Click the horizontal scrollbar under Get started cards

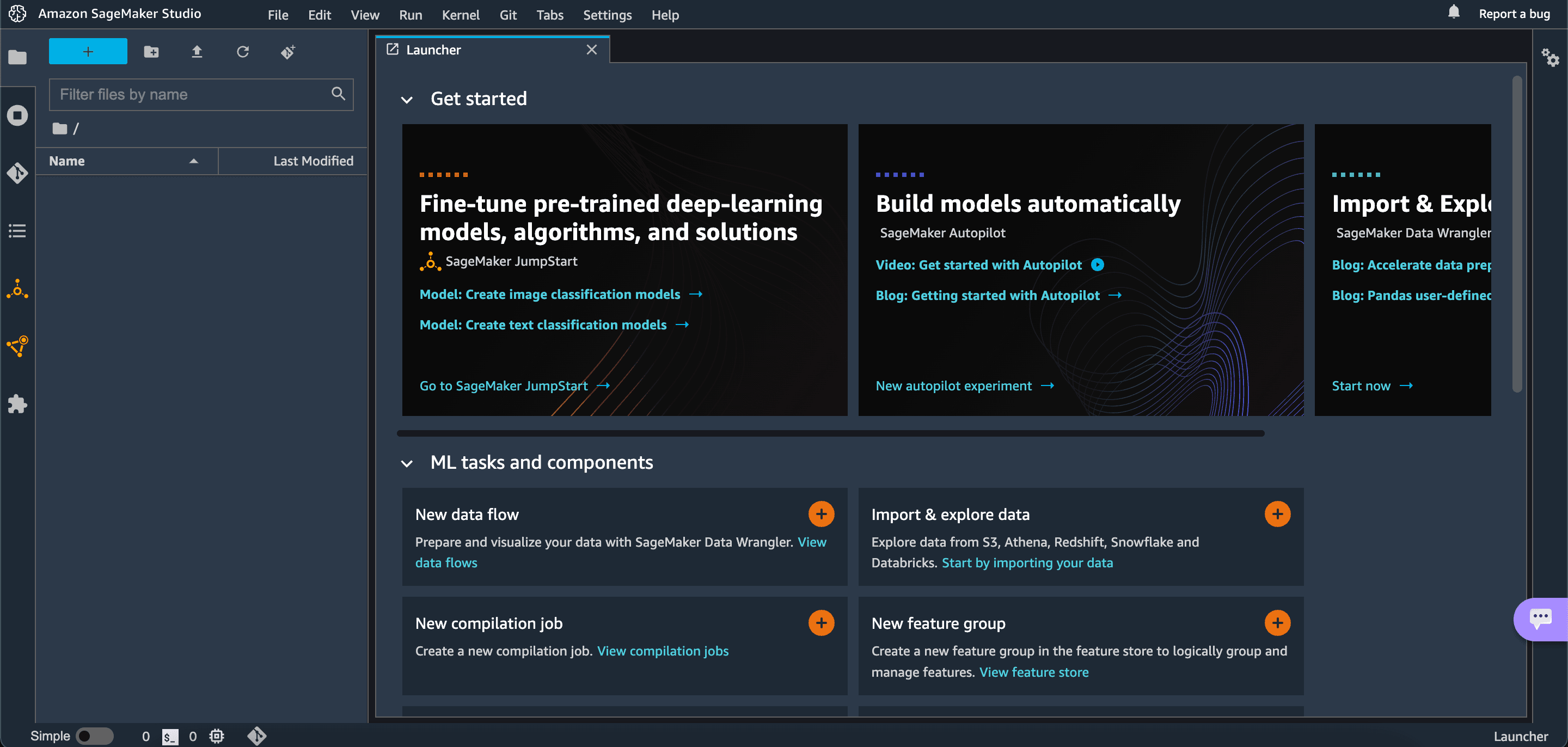pyautogui.click(x=830, y=433)
